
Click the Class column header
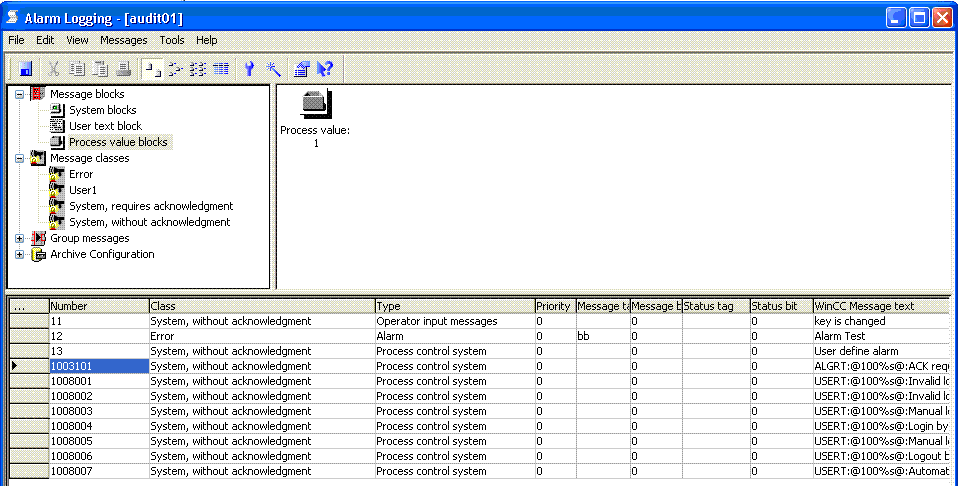(x=262, y=306)
